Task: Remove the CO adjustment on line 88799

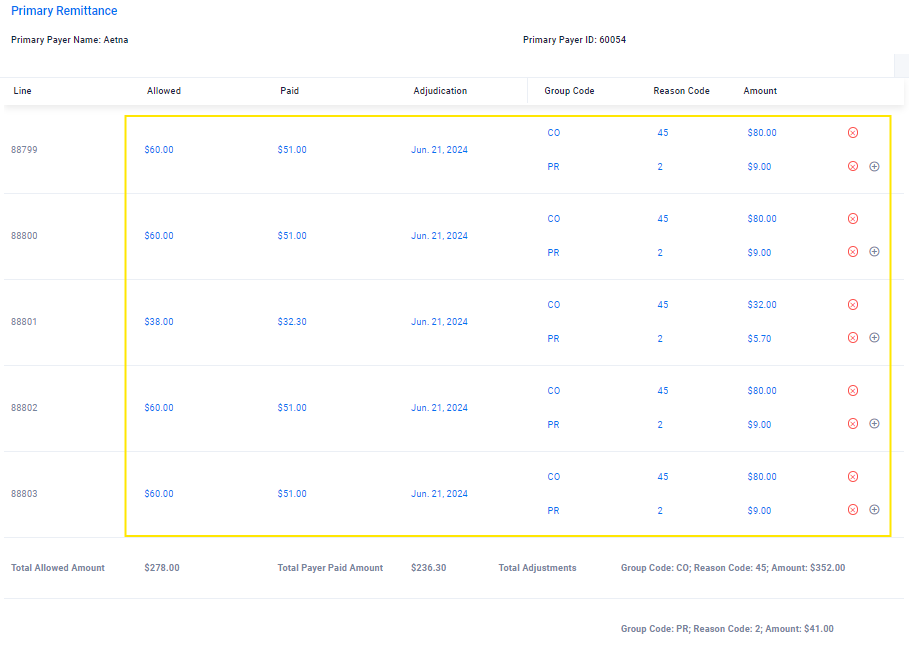Action: pos(853,133)
